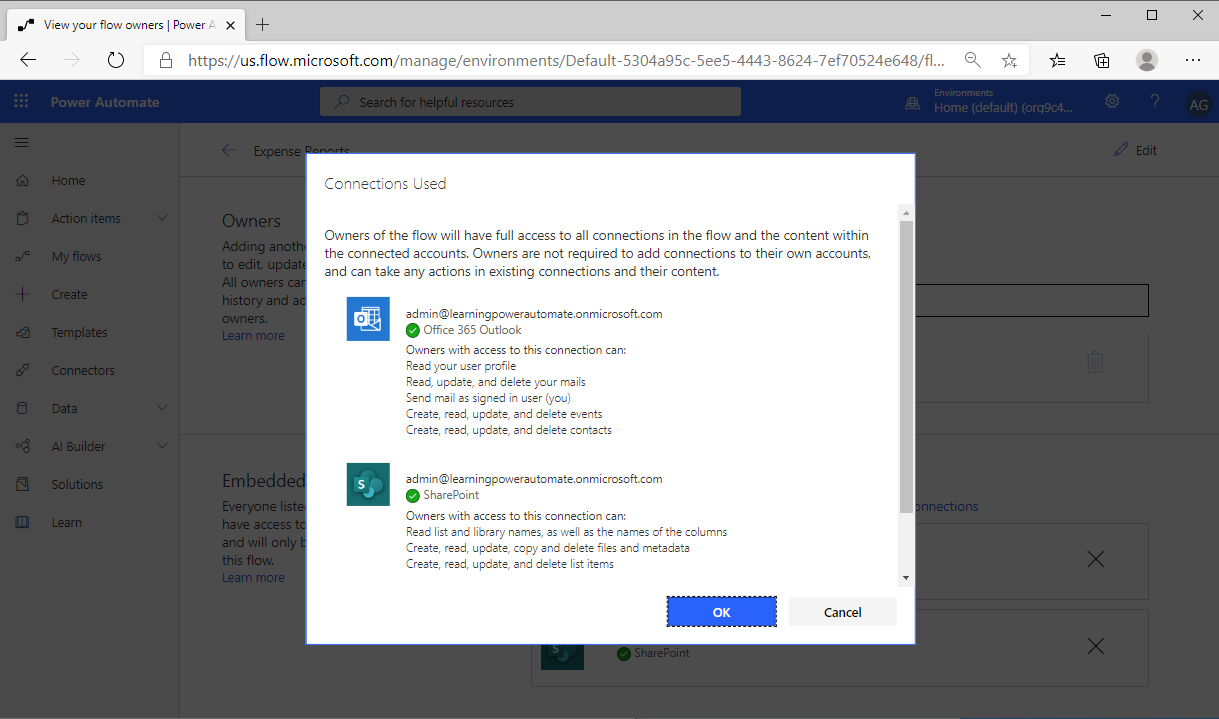Expand the Data chevron
The width and height of the screenshot is (1219, 719).
162,408
